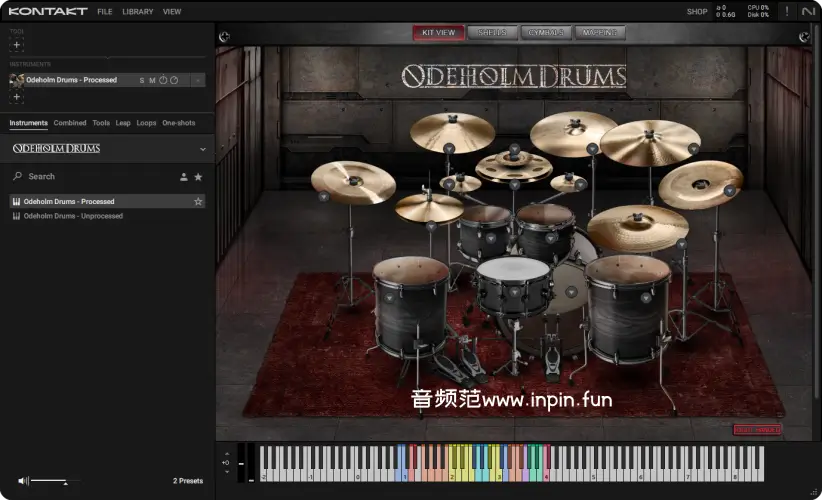This screenshot has width=822, height=500.
Task: Open the settings gear left of Kit View
Action: coord(224,36)
